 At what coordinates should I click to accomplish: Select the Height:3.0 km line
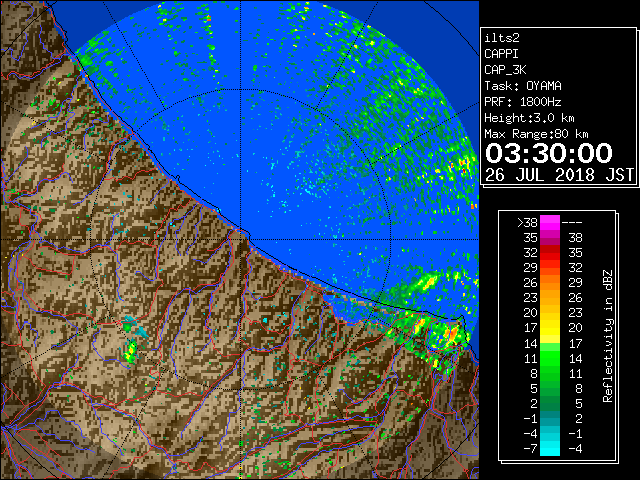529,118
